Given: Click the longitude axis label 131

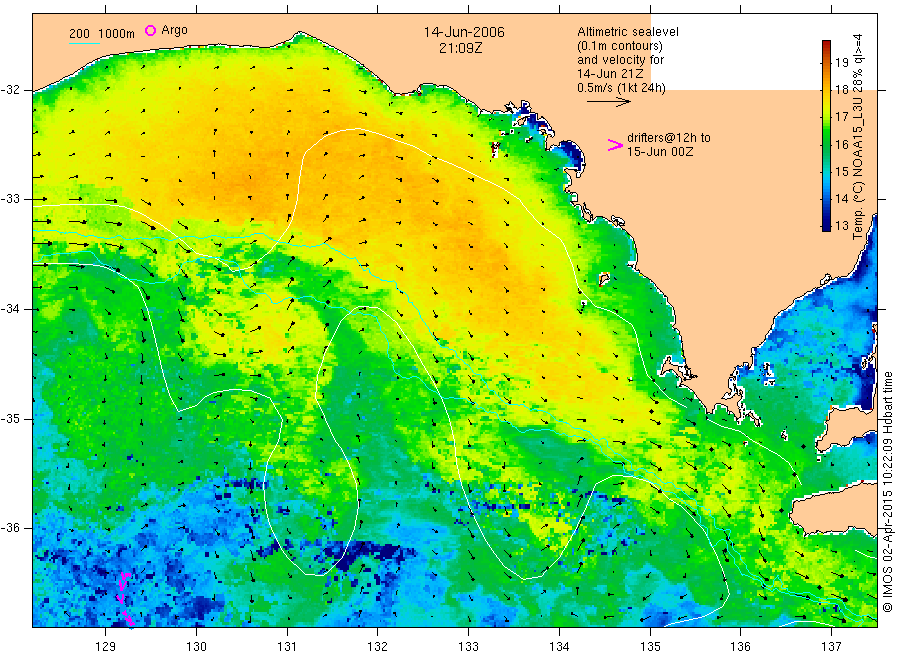Looking at the screenshot, I should pos(287,646).
